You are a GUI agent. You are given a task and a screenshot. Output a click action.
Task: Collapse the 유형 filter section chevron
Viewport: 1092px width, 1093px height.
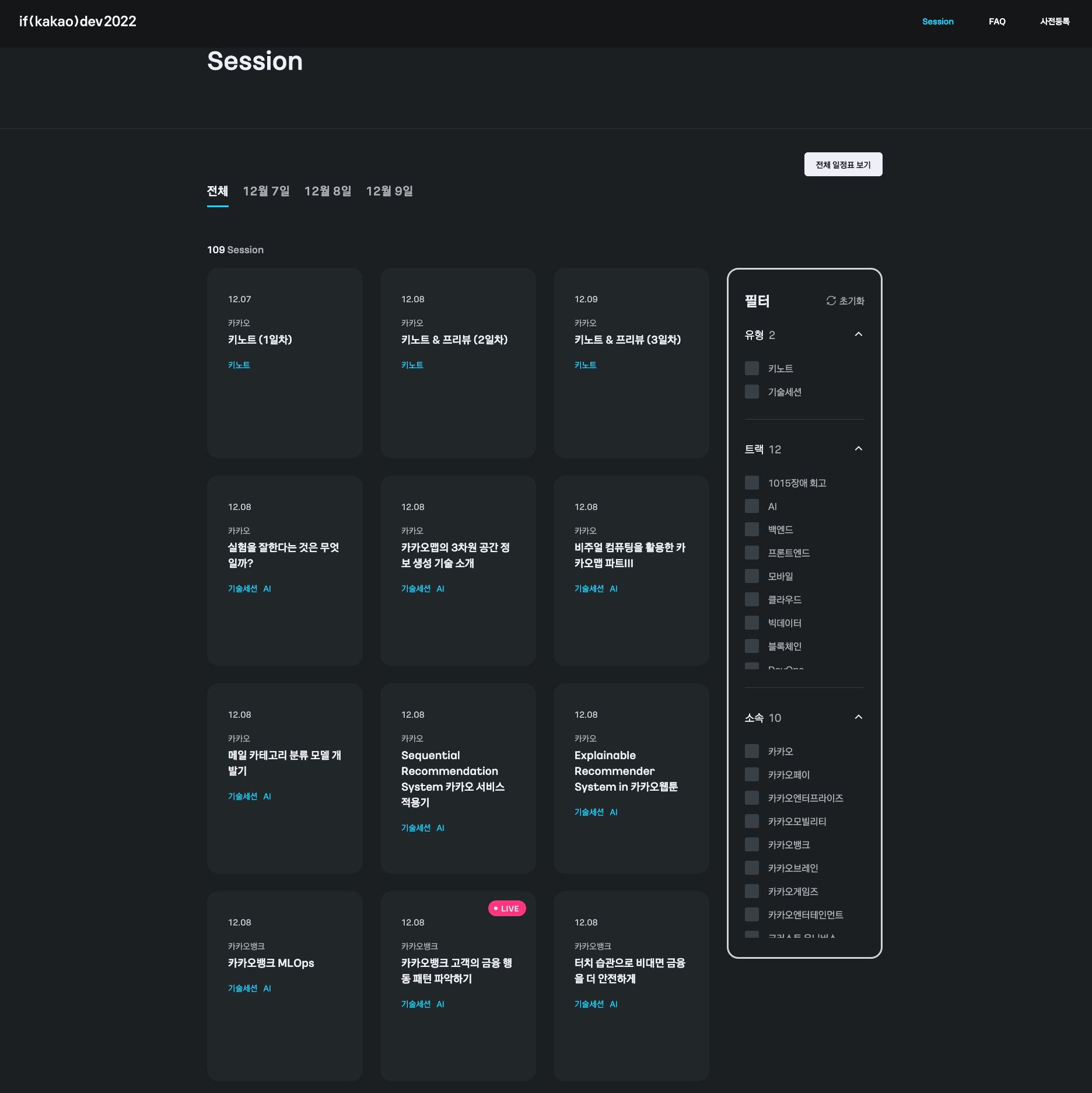[858, 334]
